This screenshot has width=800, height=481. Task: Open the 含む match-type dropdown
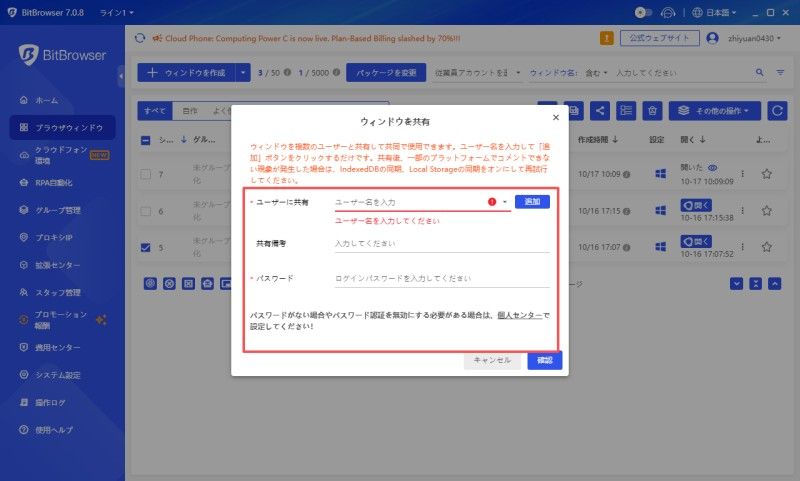[596, 73]
